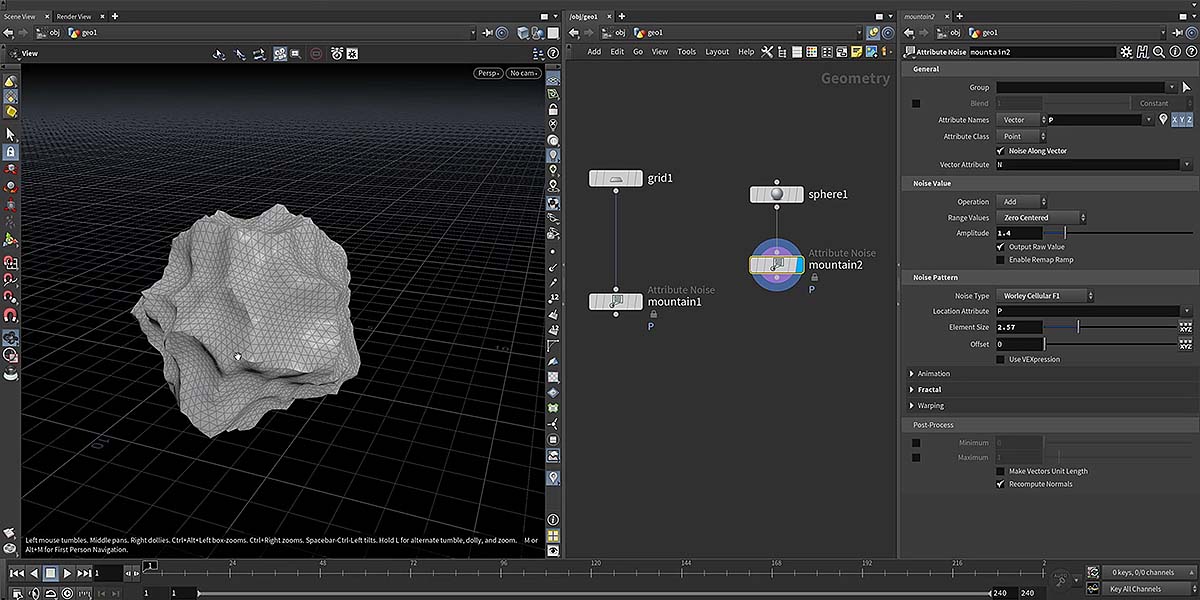The image size is (1200, 600).
Task: Open Attribute Names type dropdown (Vector)
Action: click(1021, 120)
